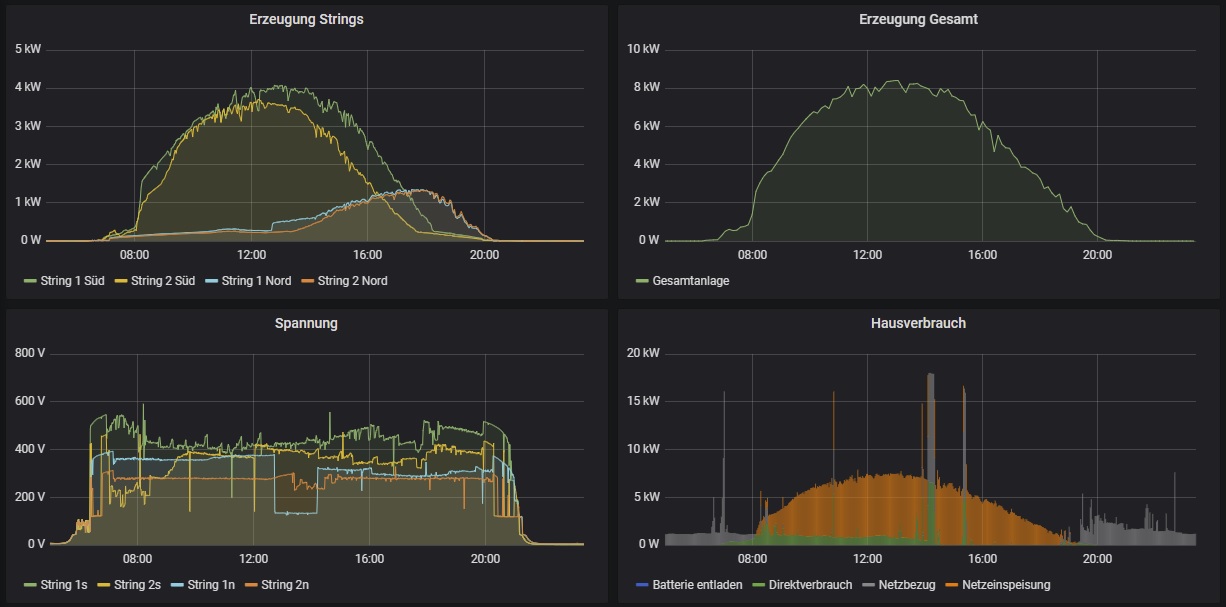Toggle String 2s voltage series

click(137, 585)
